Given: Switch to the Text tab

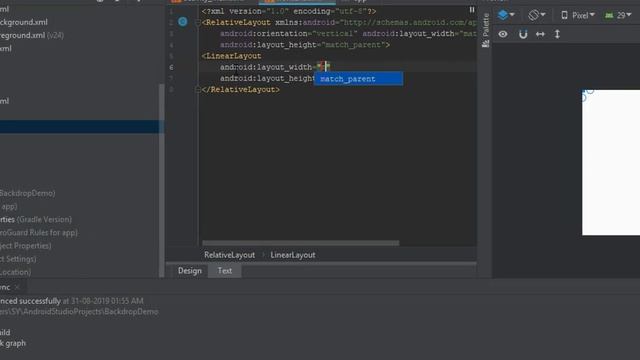Looking at the screenshot, I should [224, 271].
